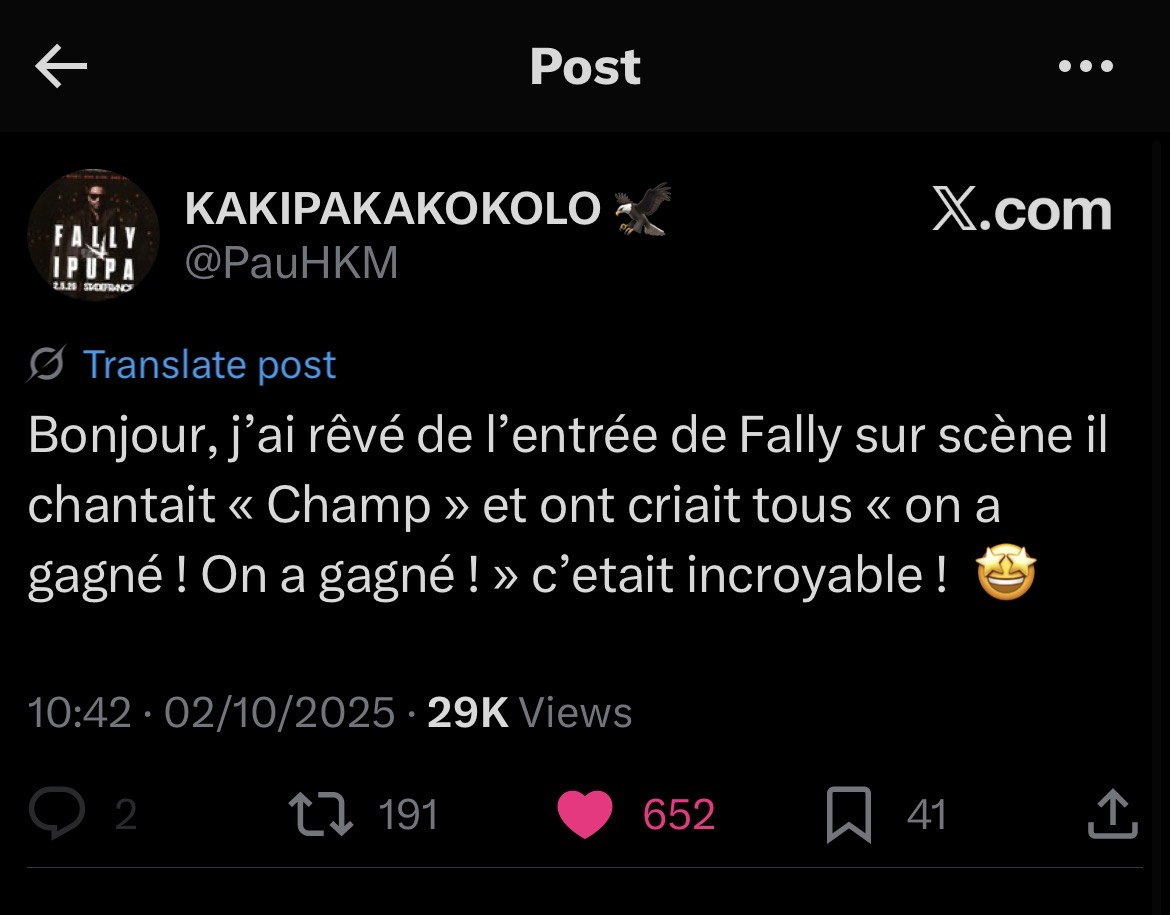The height and width of the screenshot is (915, 1170).
Task: Toggle the bookmark icon
Action: [849, 814]
